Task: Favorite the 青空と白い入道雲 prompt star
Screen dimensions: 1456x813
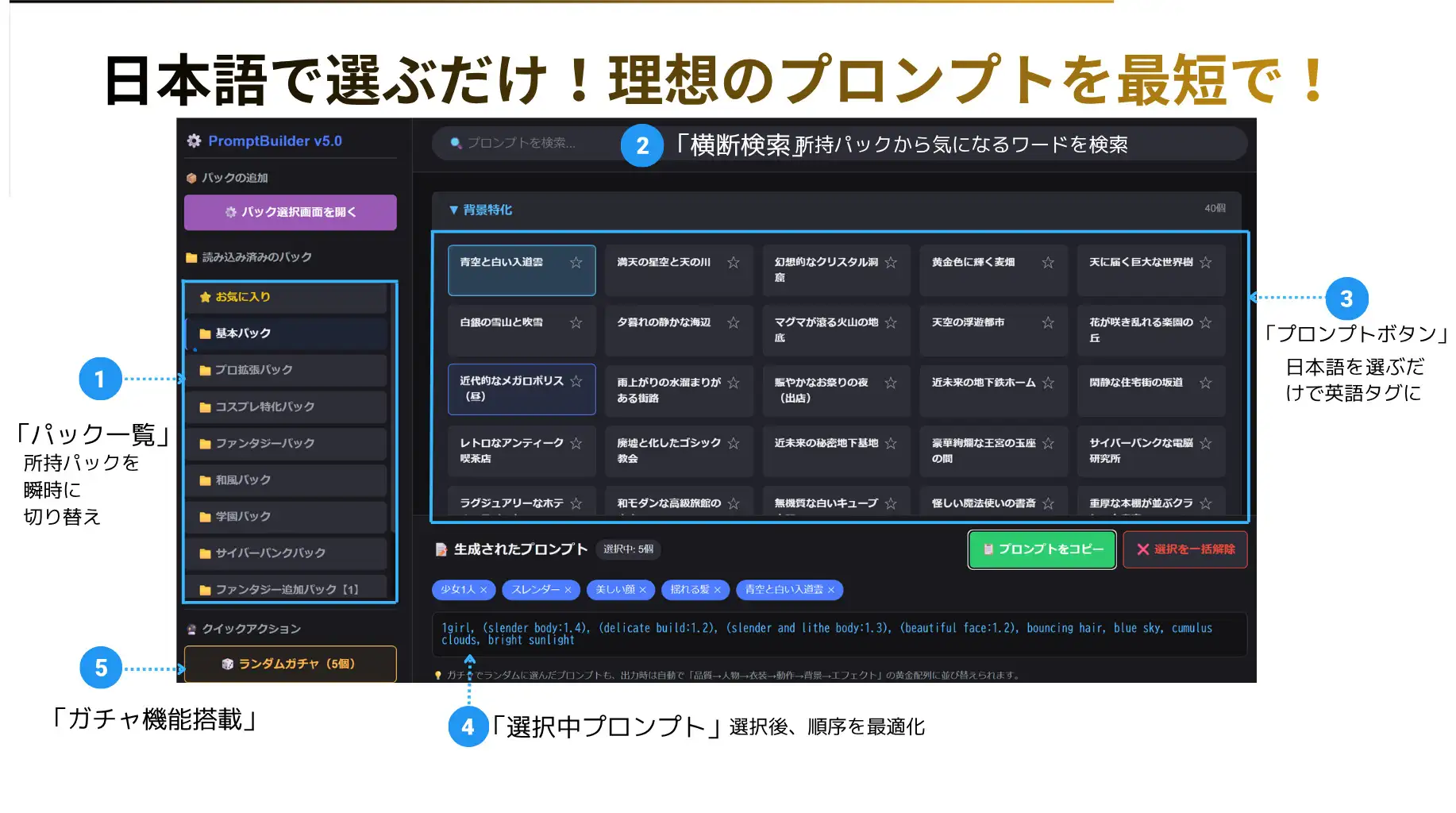Action: tap(576, 263)
